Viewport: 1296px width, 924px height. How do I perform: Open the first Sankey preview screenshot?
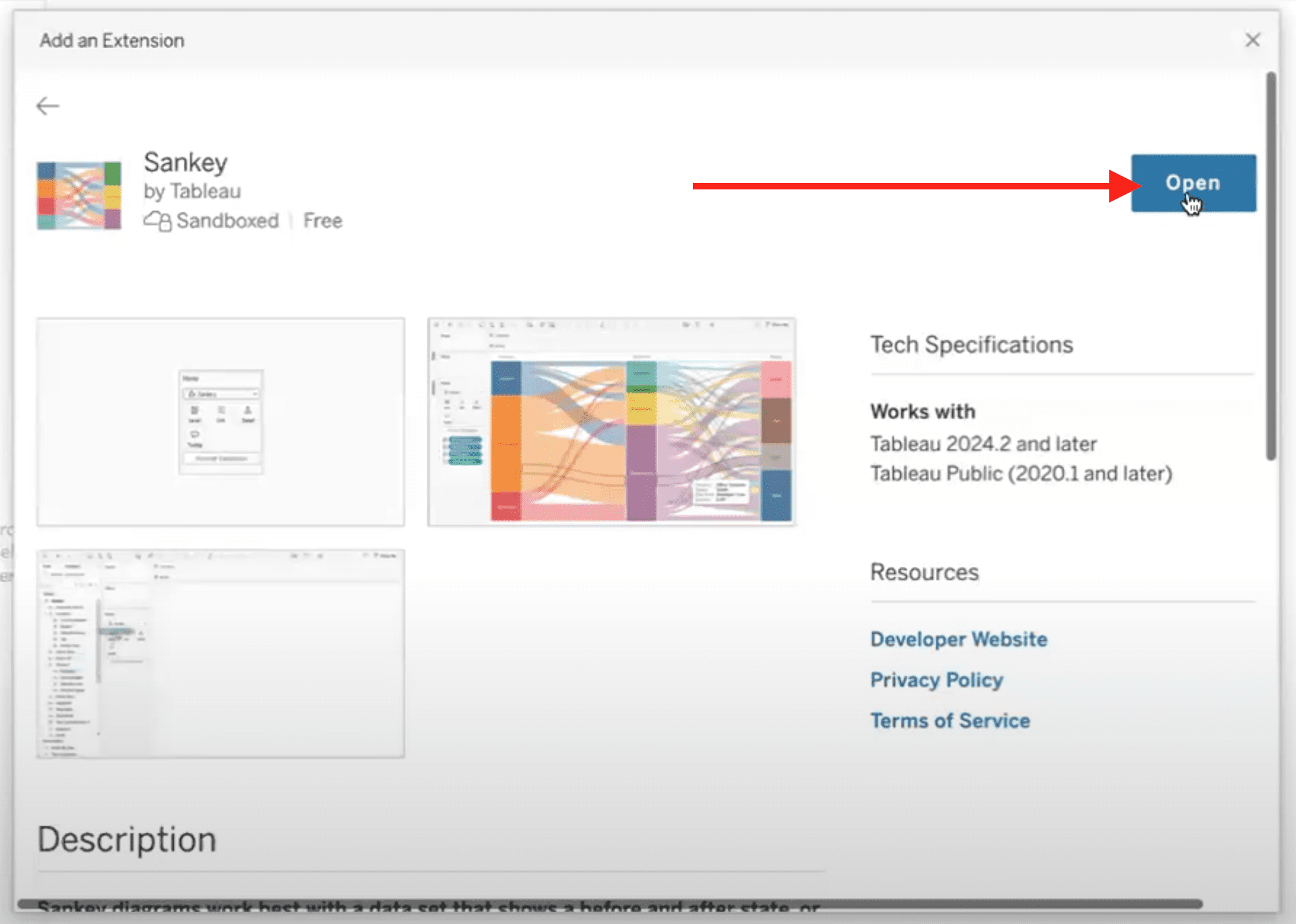pos(220,421)
